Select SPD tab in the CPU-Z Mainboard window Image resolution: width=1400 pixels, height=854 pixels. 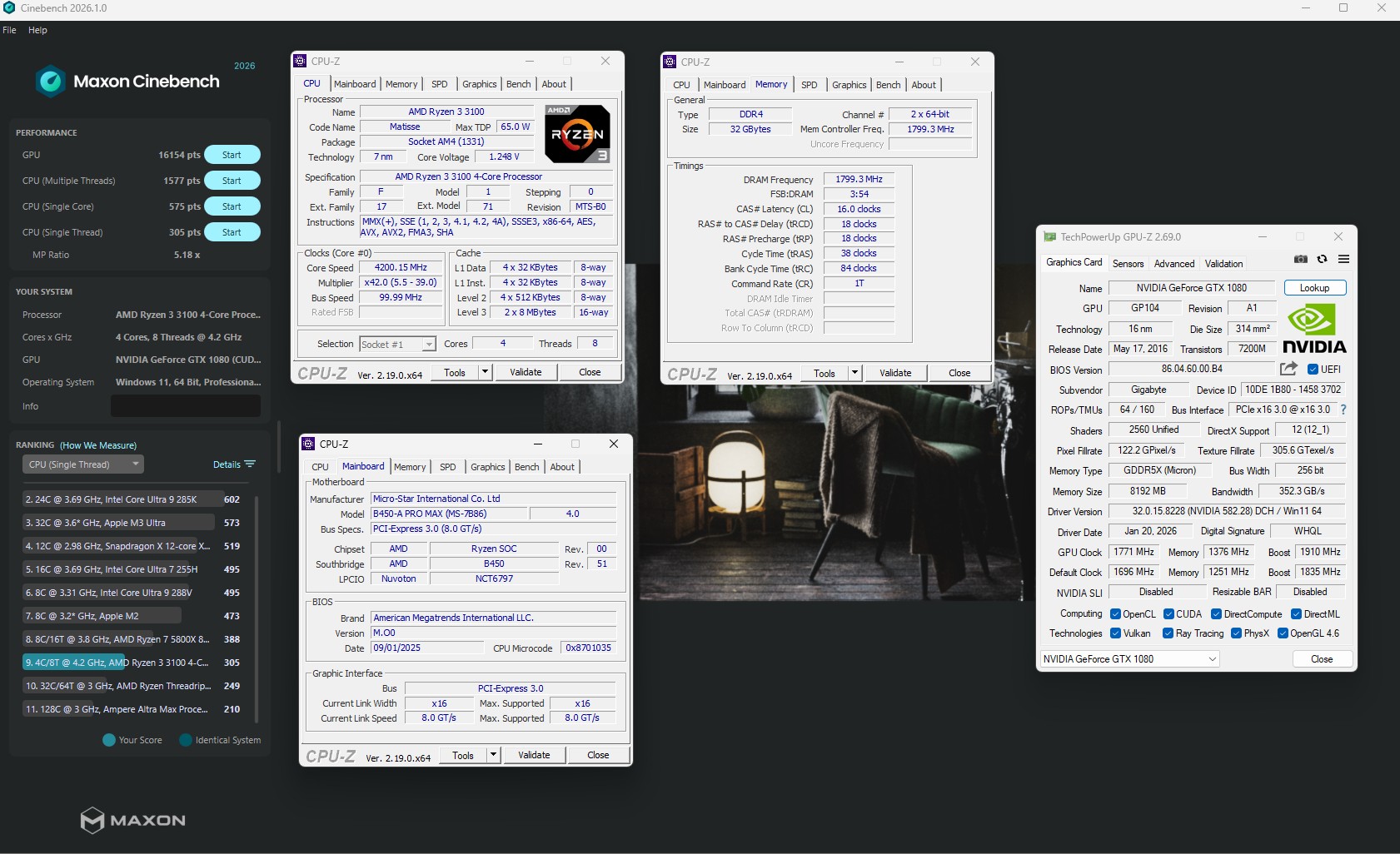(448, 467)
